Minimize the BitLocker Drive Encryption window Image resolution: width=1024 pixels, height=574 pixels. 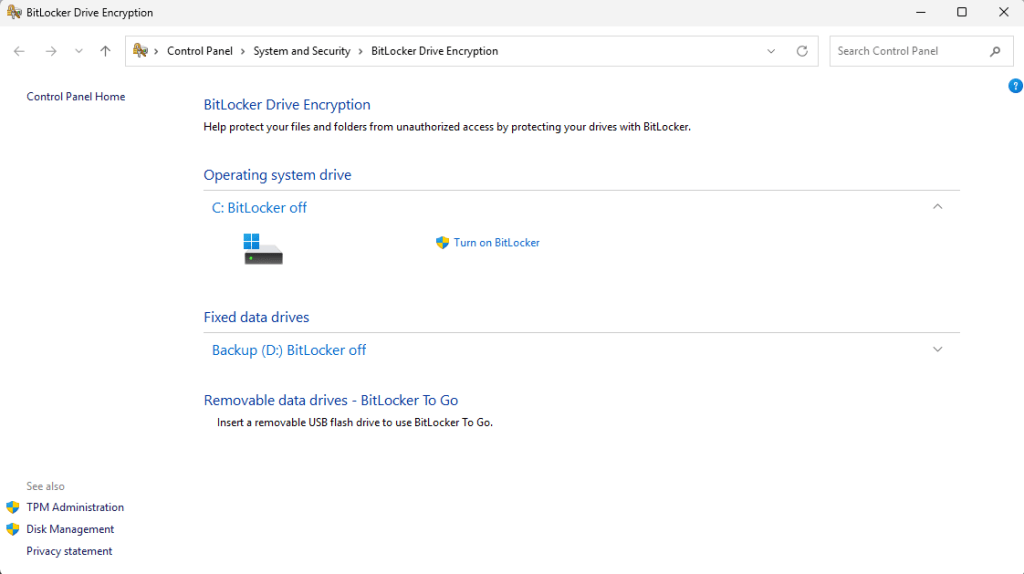pyautogui.click(x=921, y=12)
